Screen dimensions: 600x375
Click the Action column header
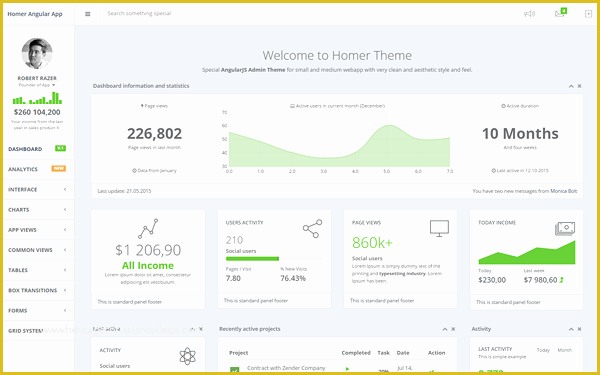[x=437, y=353]
